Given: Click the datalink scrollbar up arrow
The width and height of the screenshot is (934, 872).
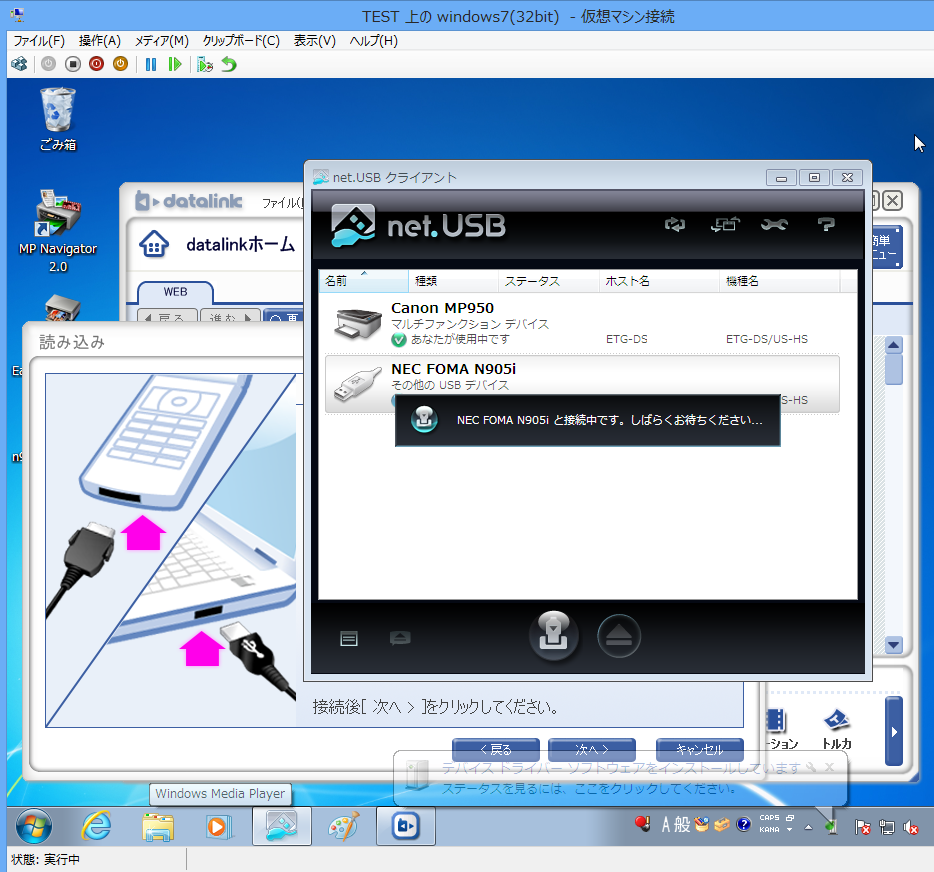Looking at the screenshot, I should (893, 345).
